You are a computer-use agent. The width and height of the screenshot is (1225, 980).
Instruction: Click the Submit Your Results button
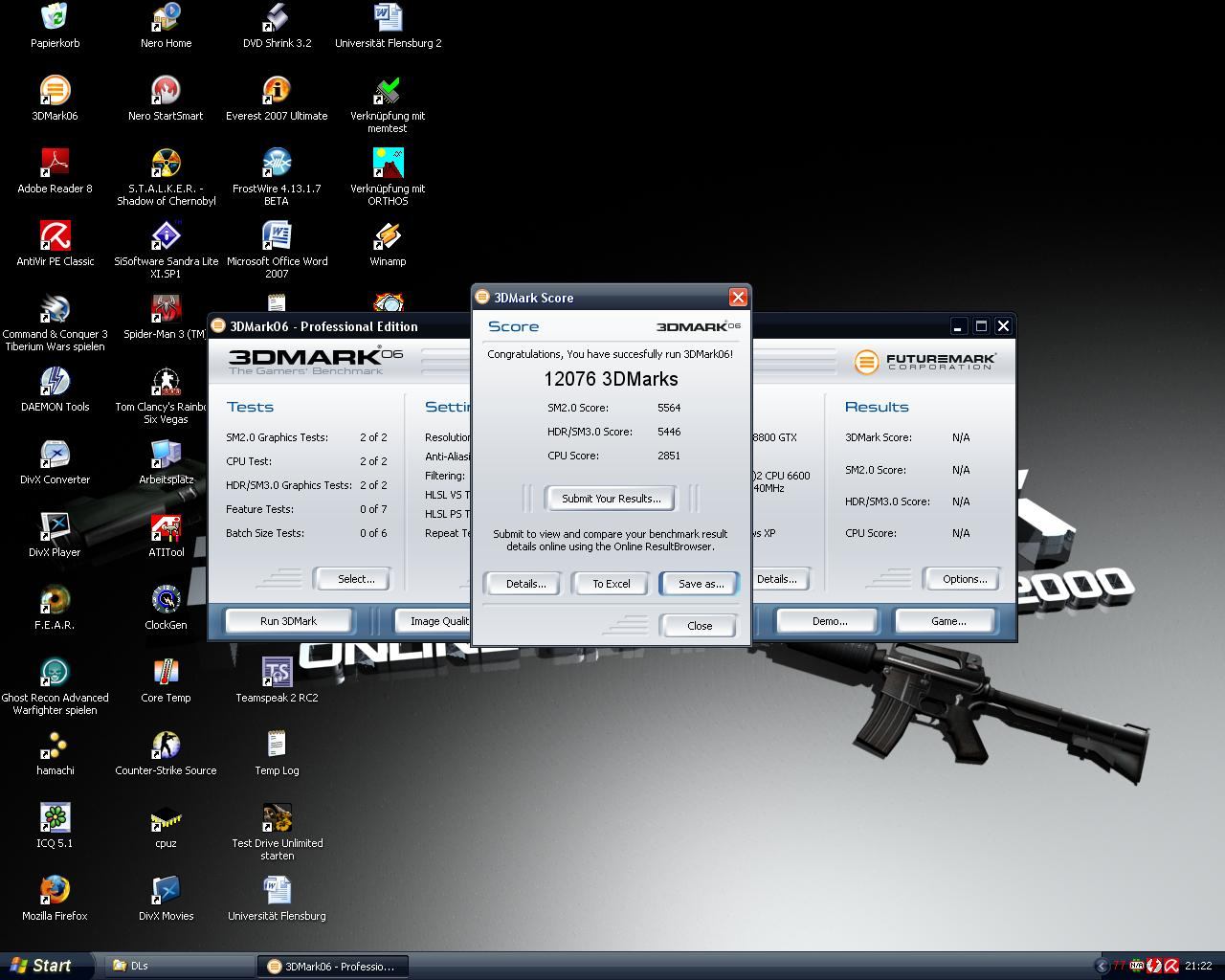(x=611, y=499)
